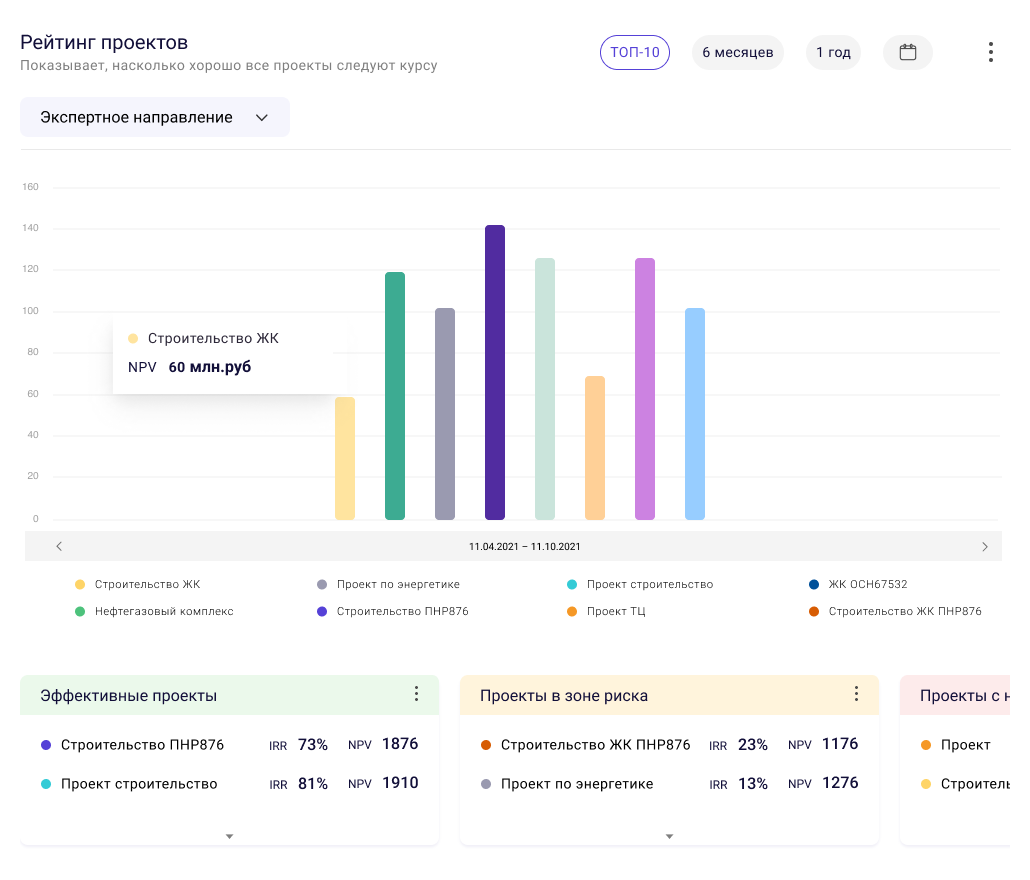
Task: Open options menu for Эффективные проекты card
Action: click(416, 694)
